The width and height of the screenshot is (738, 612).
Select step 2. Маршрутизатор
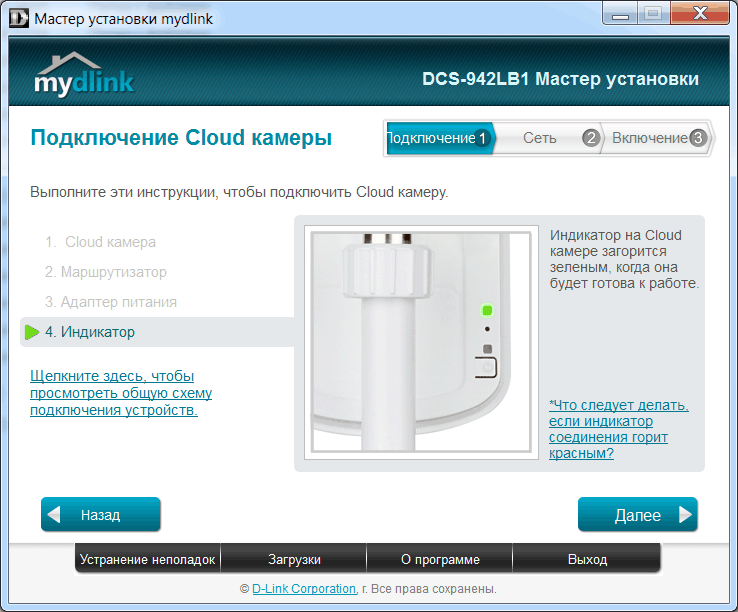106,272
